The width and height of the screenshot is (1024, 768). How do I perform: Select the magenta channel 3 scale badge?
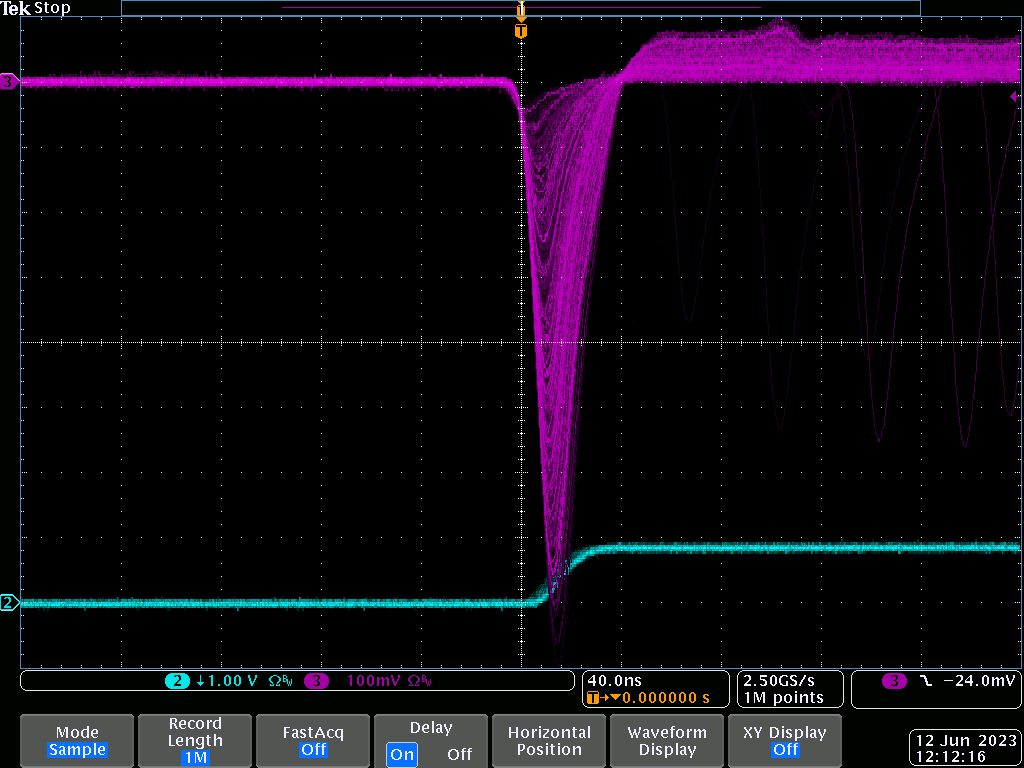tap(316, 681)
